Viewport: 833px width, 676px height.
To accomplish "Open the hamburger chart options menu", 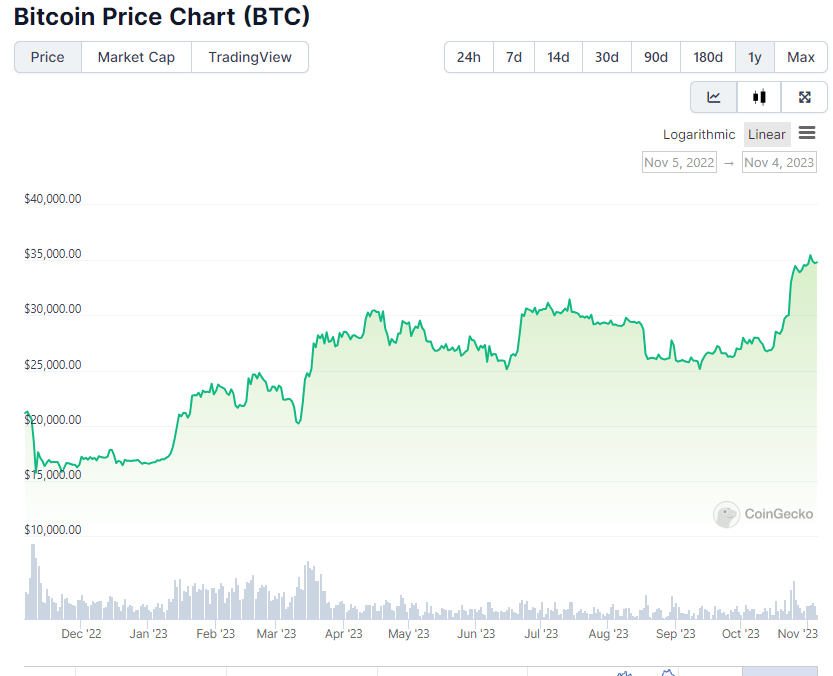I will 807,133.
